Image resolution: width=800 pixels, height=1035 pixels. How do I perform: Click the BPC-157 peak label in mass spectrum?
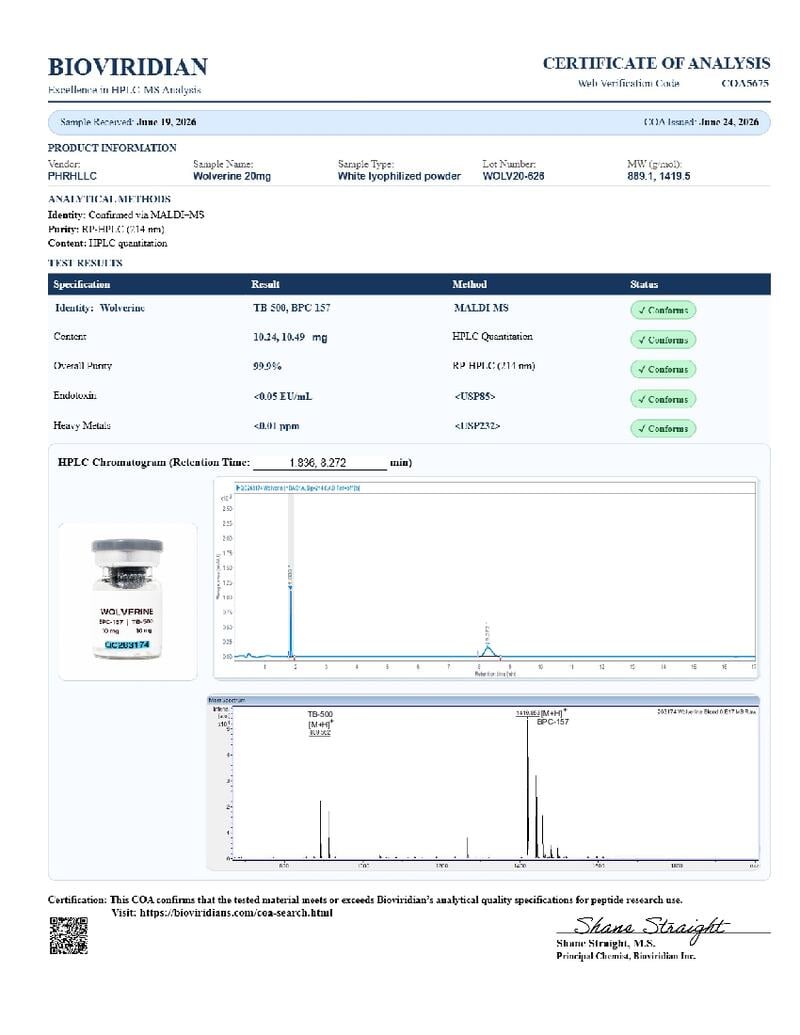click(552, 722)
